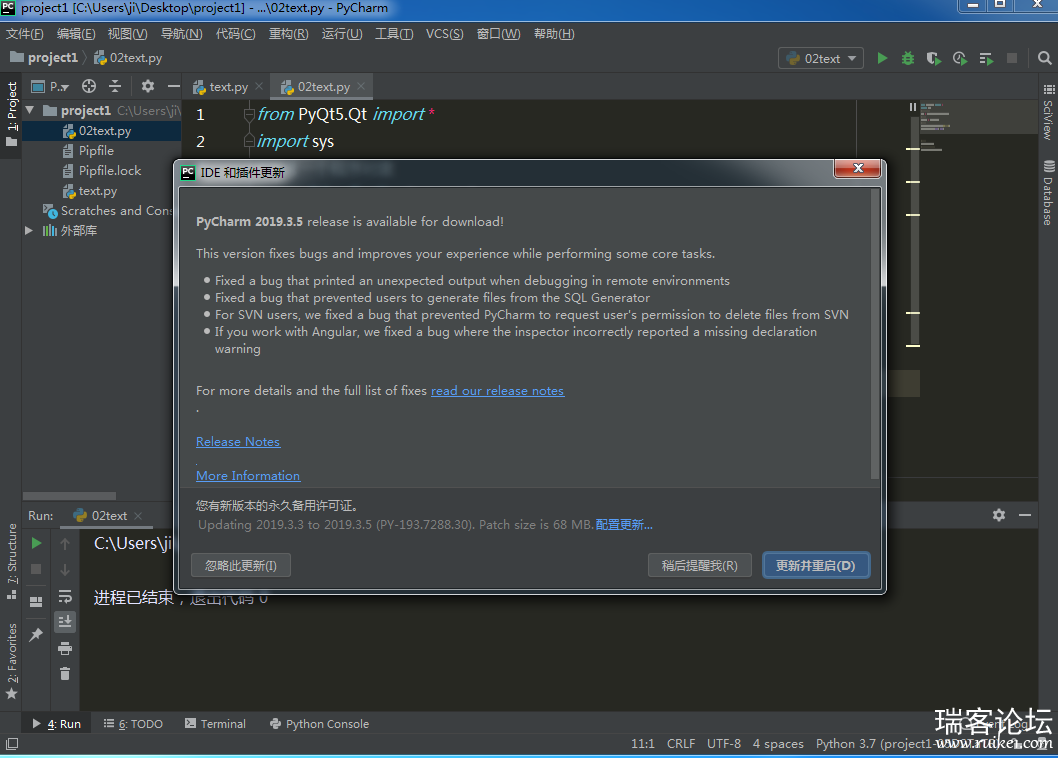1058x758 pixels.
Task: Switch to the Terminal tab
Action: coord(215,724)
